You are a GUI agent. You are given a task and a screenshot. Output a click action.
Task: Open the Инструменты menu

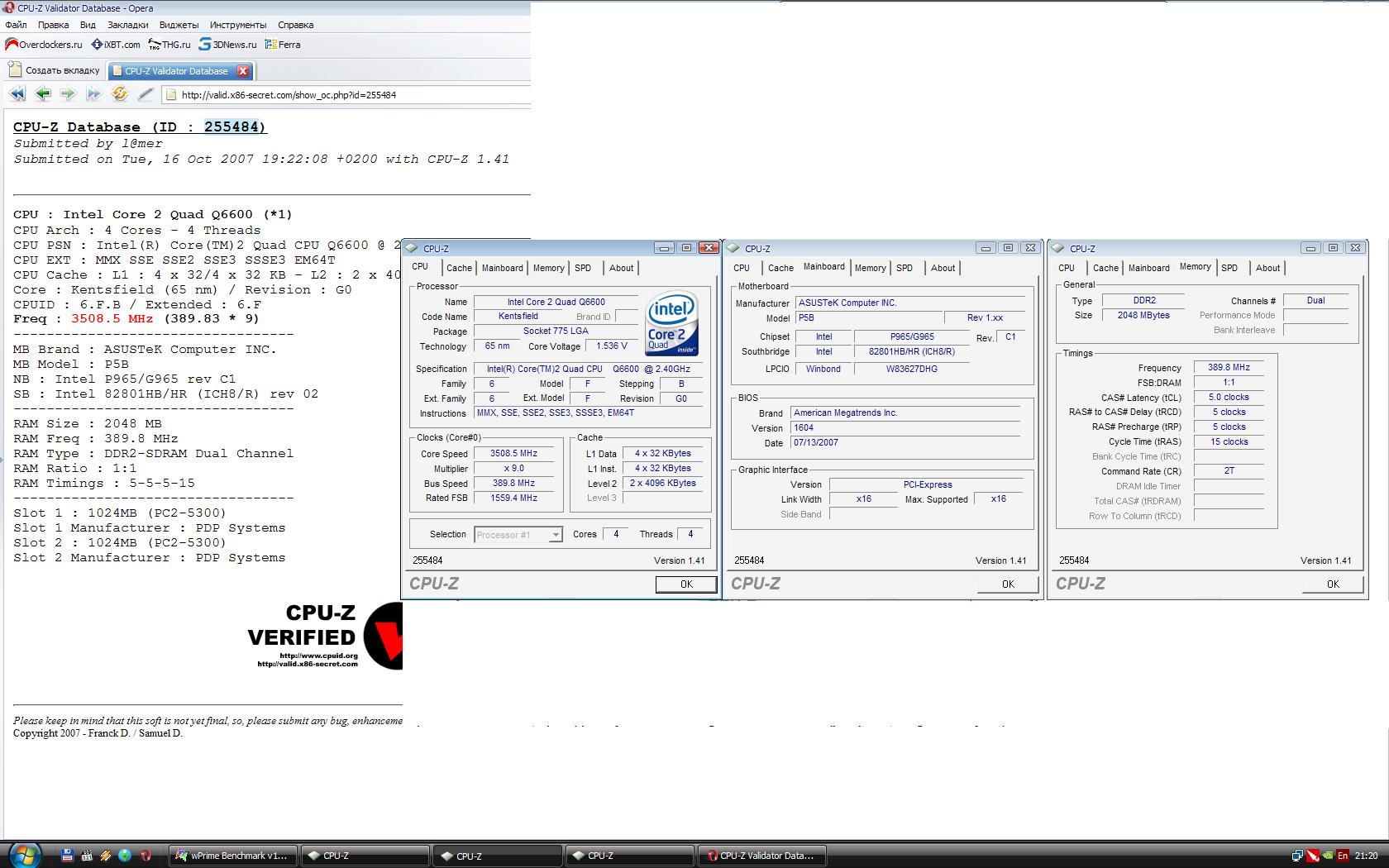click(x=238, y=25)
